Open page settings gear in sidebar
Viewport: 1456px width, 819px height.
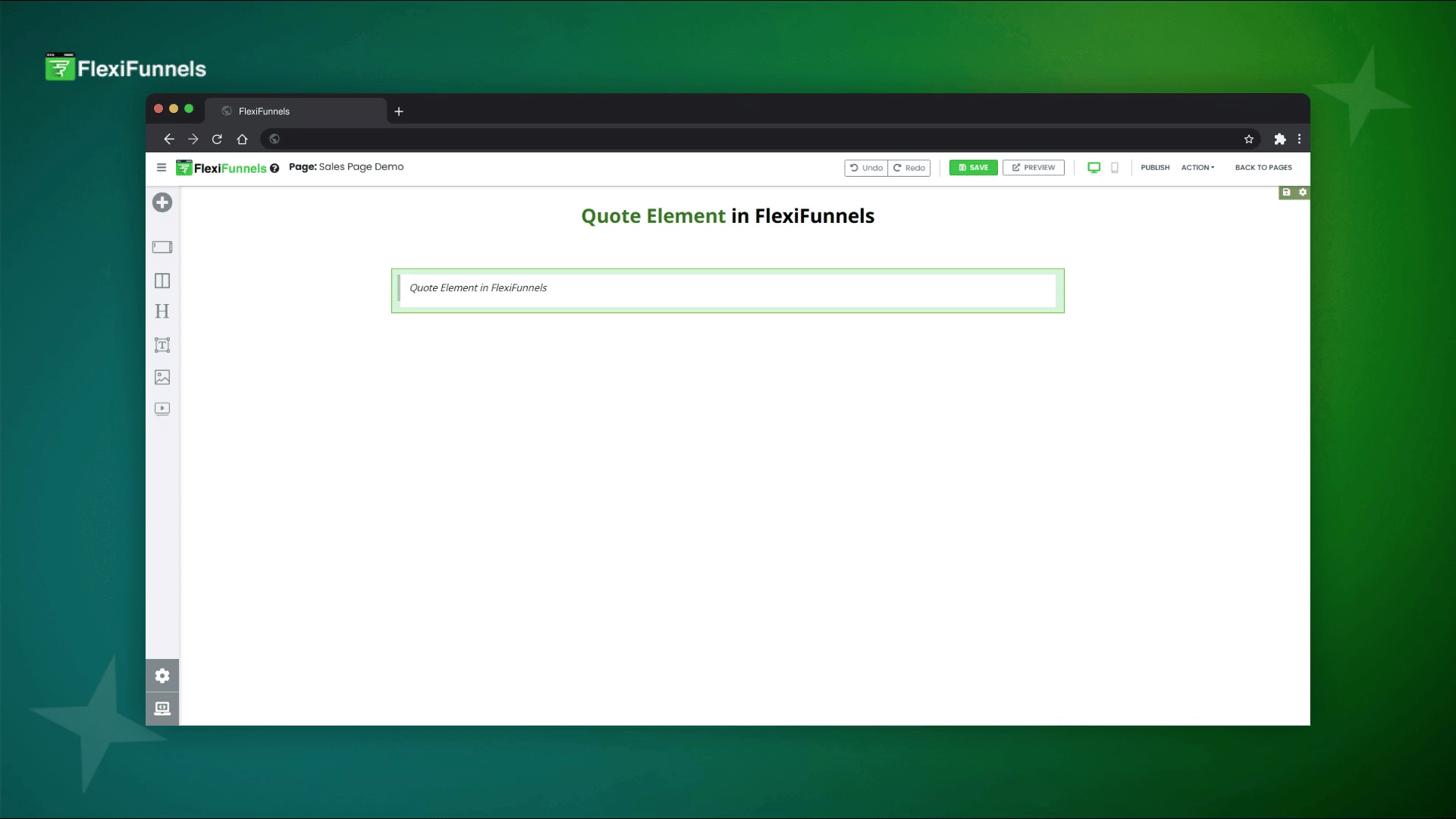[162, 676]
